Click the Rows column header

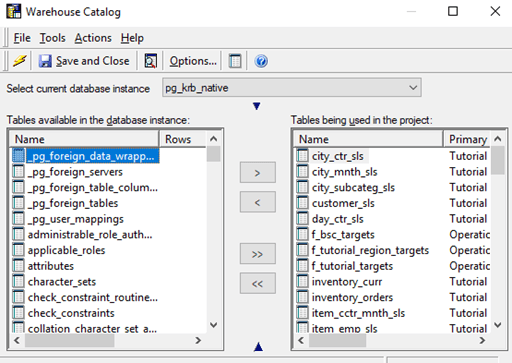[x=183, y=139]
